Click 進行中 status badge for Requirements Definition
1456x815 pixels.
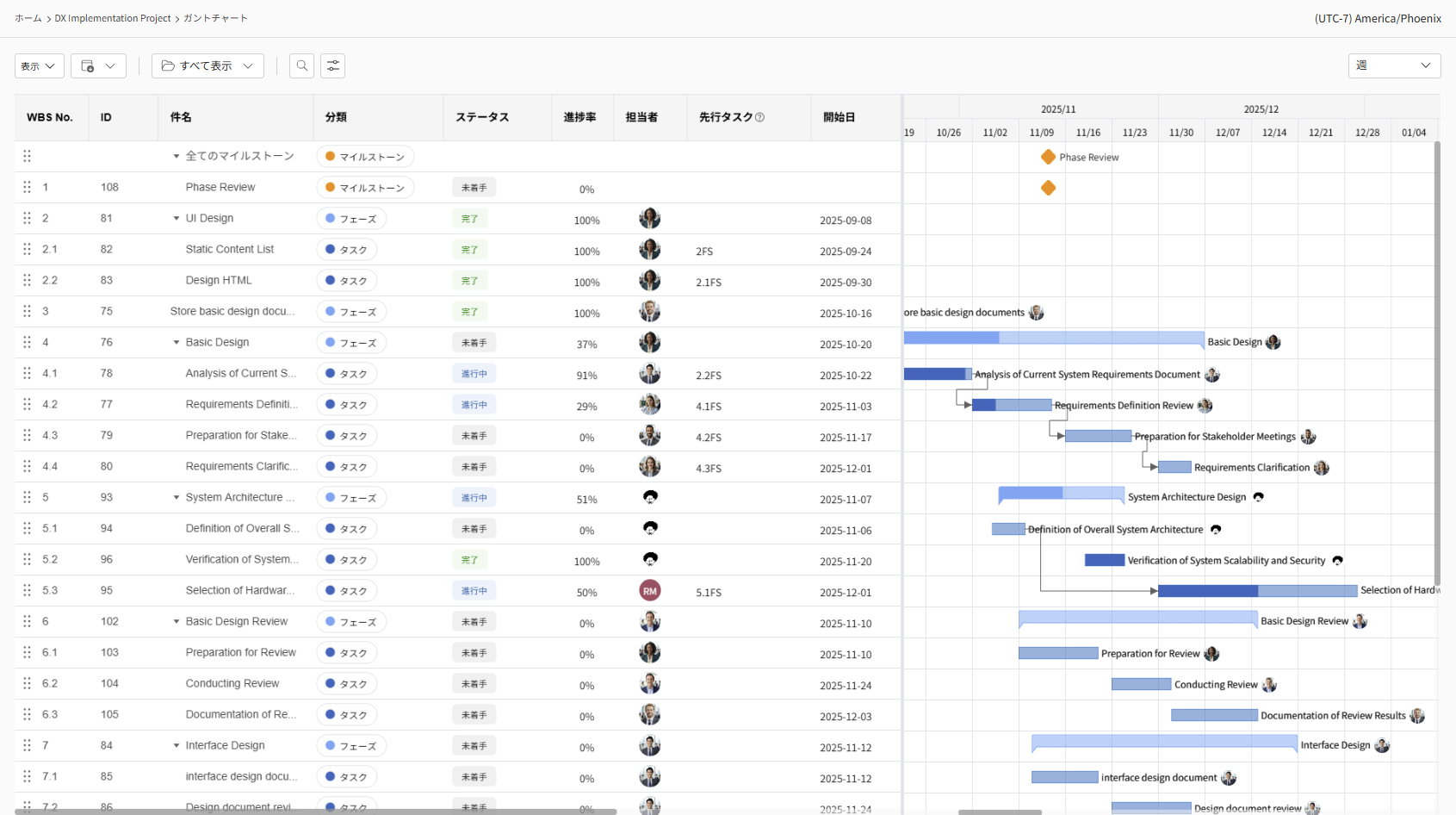click(474, 405)
